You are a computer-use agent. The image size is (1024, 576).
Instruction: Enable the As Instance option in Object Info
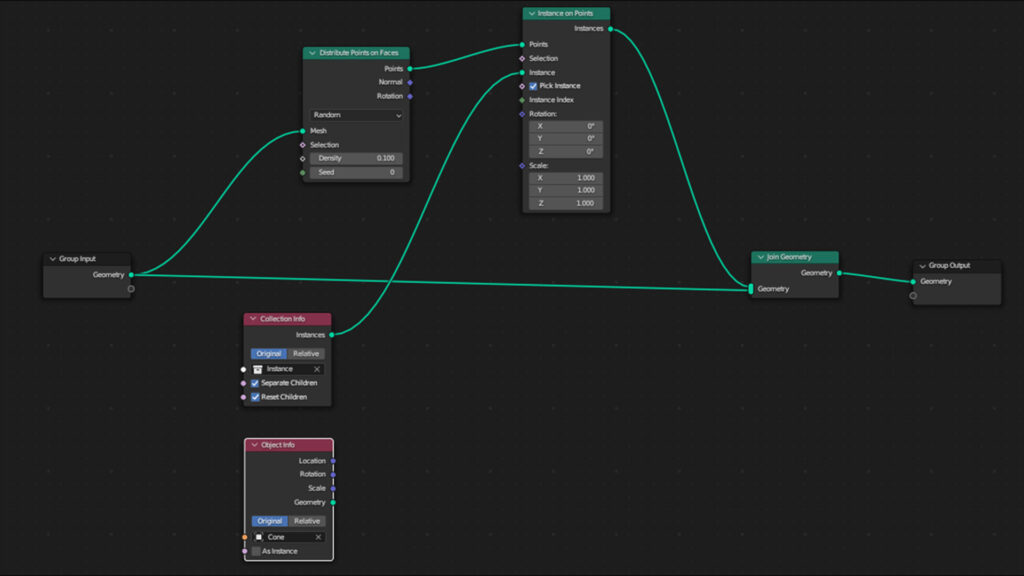[256, 551]
